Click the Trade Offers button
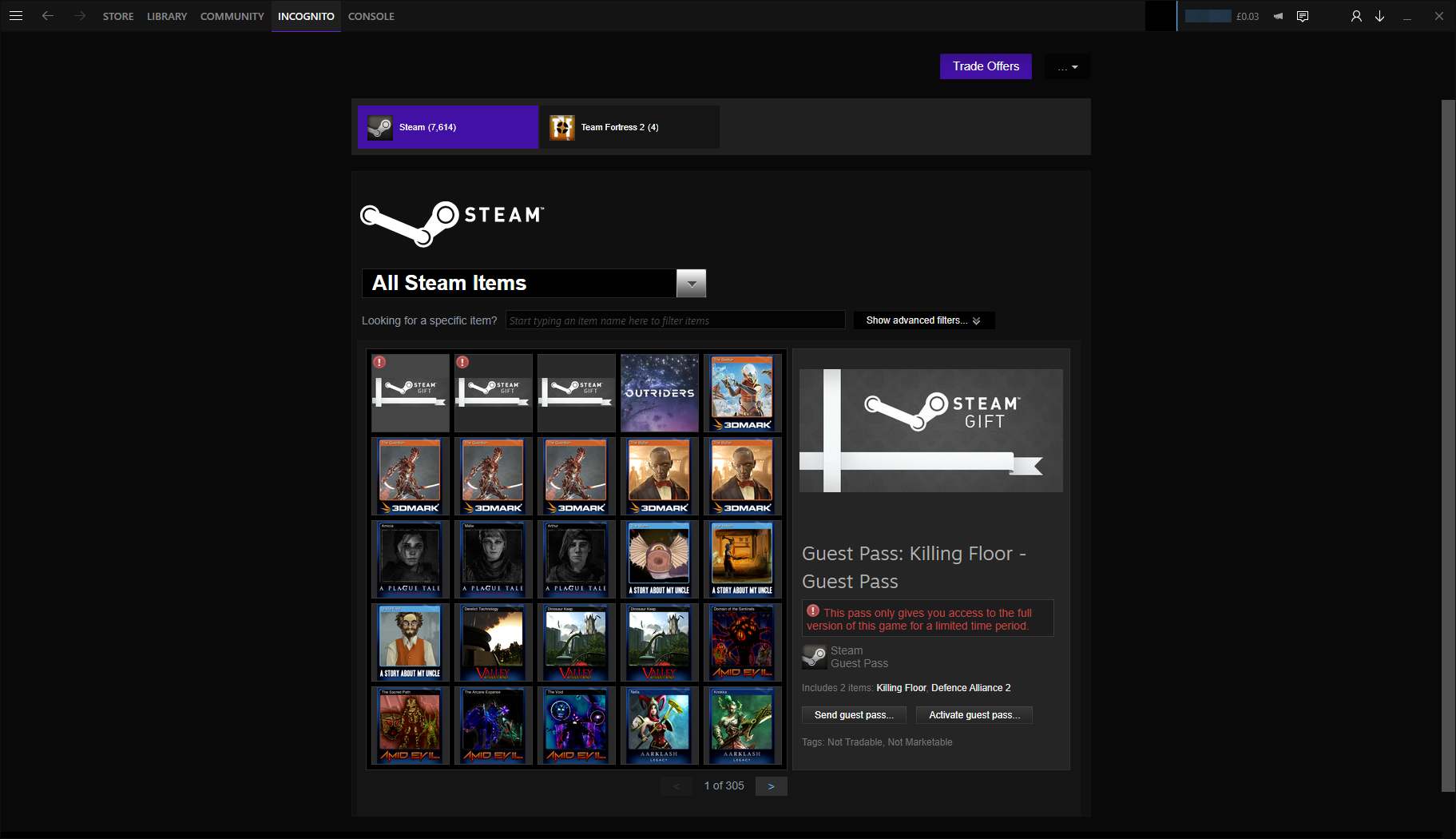Viewport: 1456px width, 839px height. pos(985,66)
